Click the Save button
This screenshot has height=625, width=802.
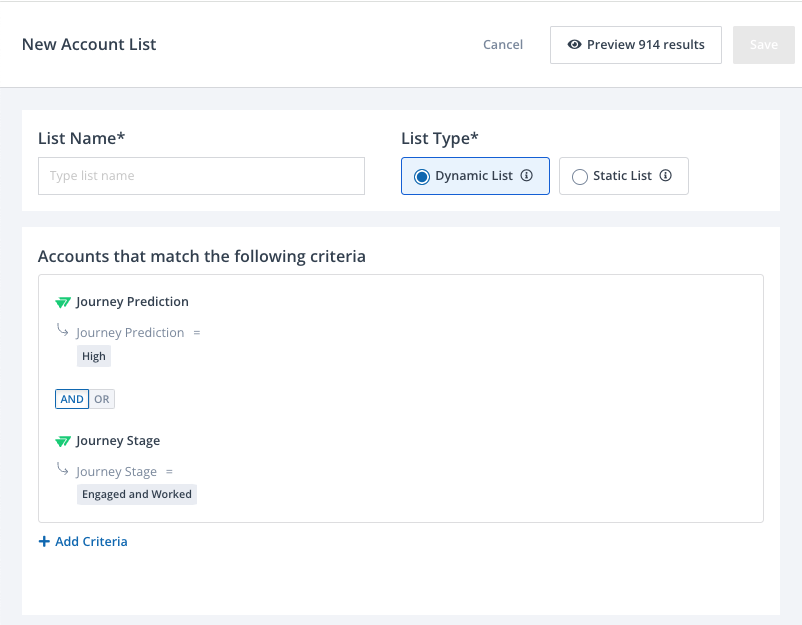(x=764, y=45)
